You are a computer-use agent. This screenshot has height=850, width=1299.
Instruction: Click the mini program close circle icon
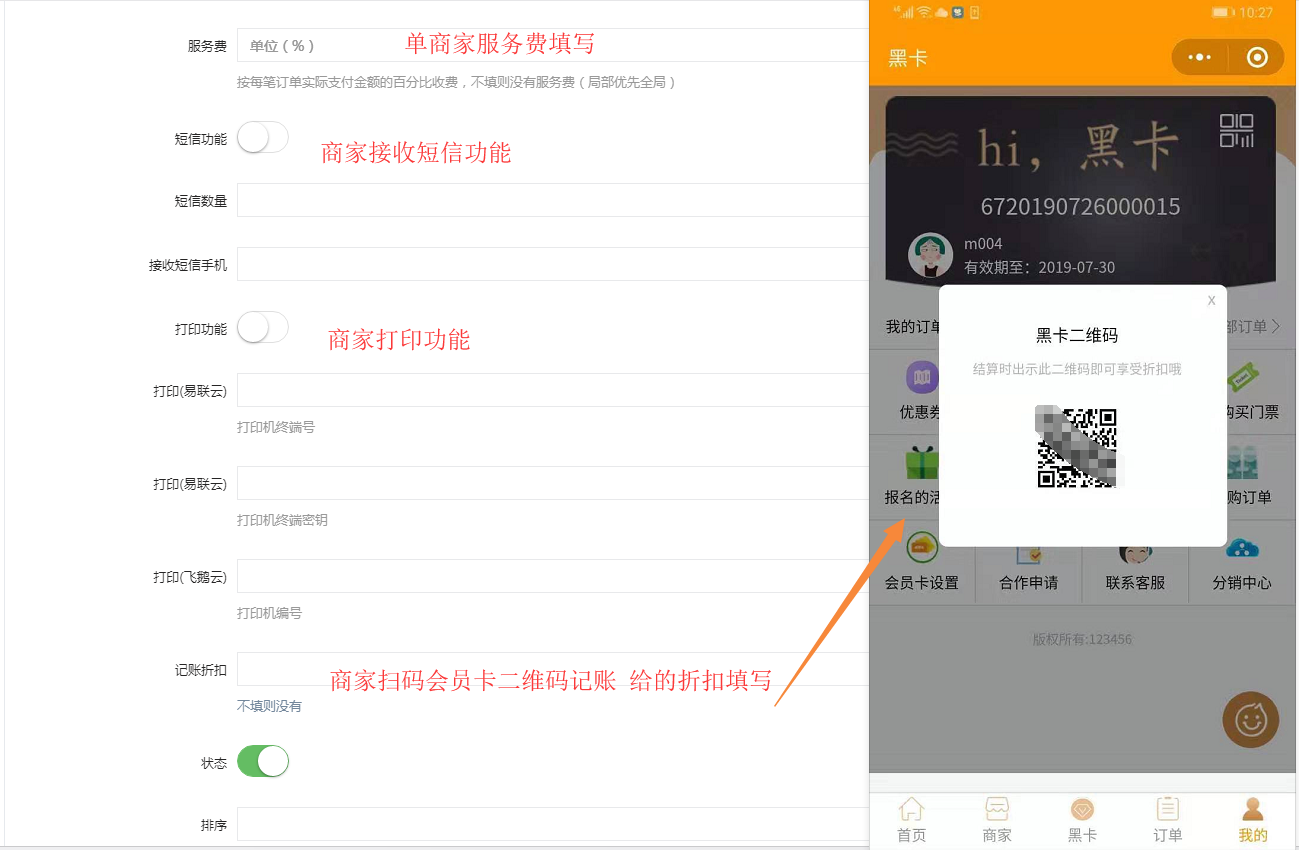coord(1257,58)
